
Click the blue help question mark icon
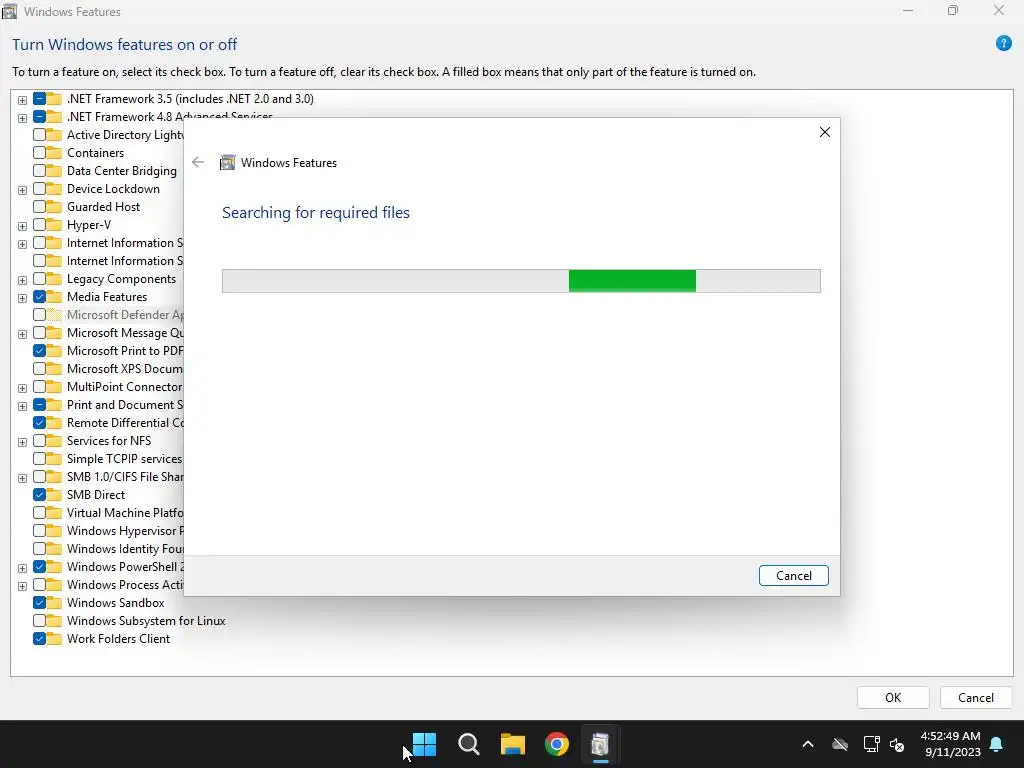pos(1003,44)
